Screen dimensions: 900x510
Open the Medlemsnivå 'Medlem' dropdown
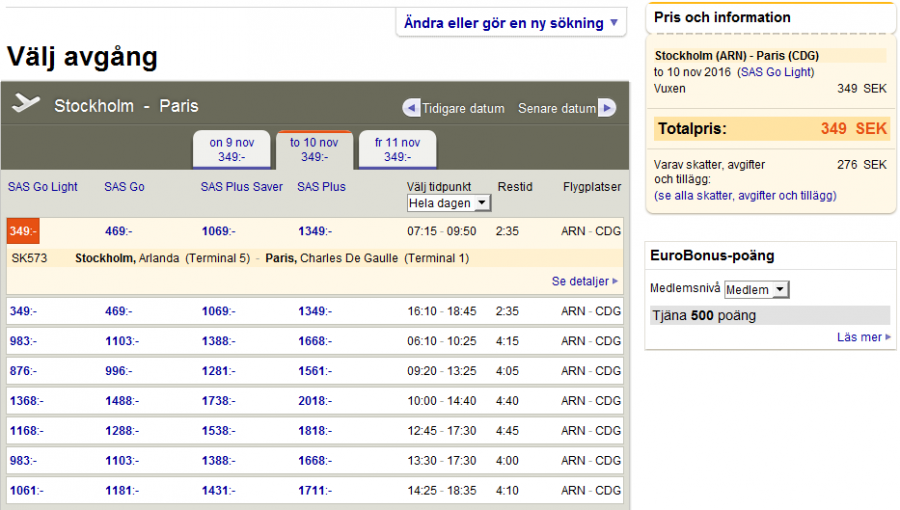(x=756, y=290)
